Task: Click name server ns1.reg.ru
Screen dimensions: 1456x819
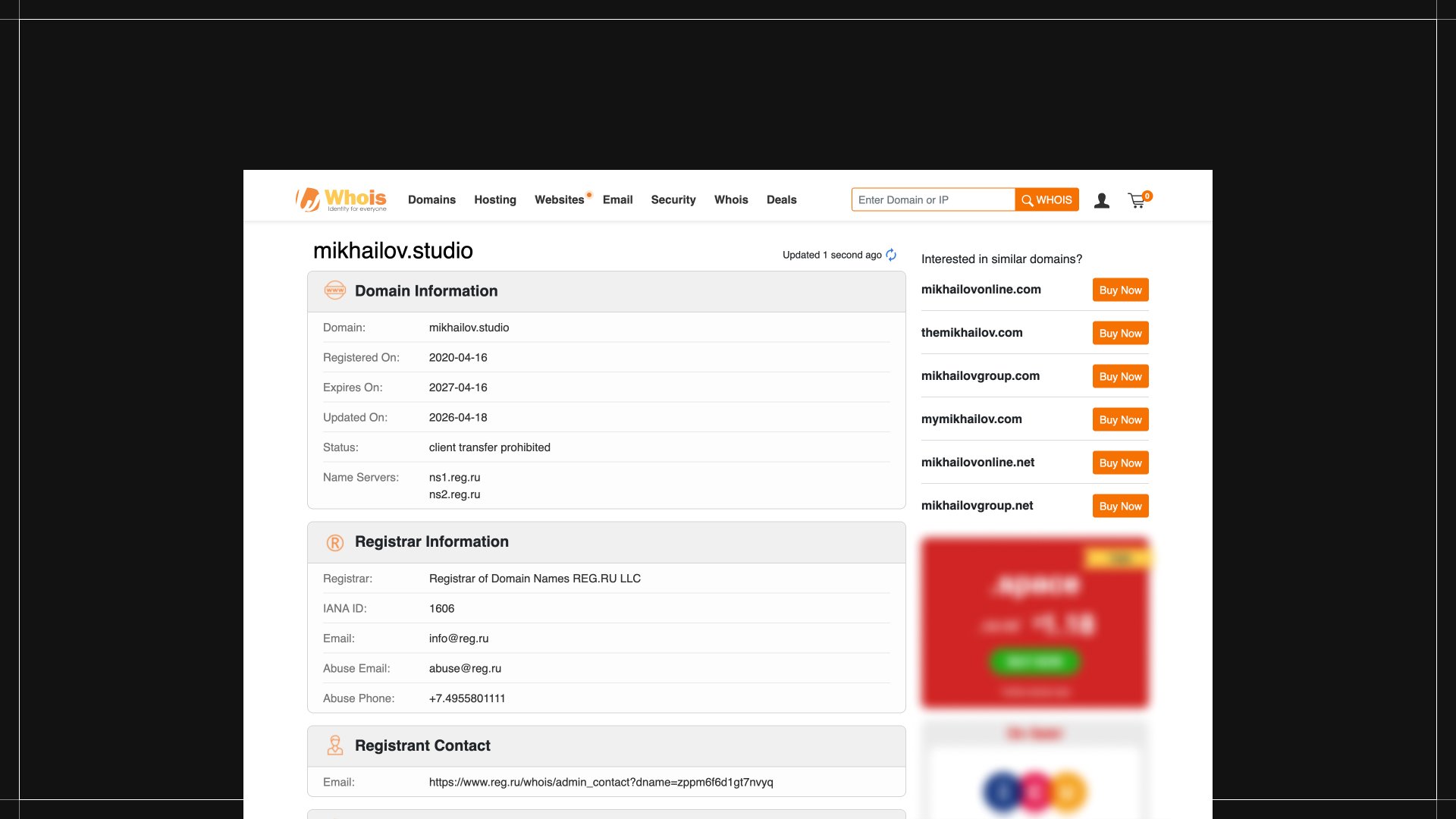Action: tap(454, 477)
